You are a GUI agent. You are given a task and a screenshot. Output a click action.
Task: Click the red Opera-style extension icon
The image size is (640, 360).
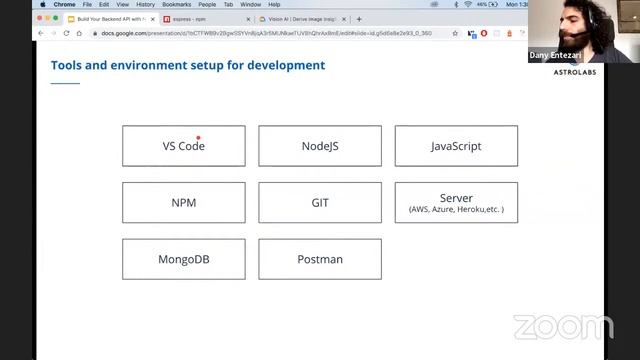pyautogui.click(x=484, y=33)
